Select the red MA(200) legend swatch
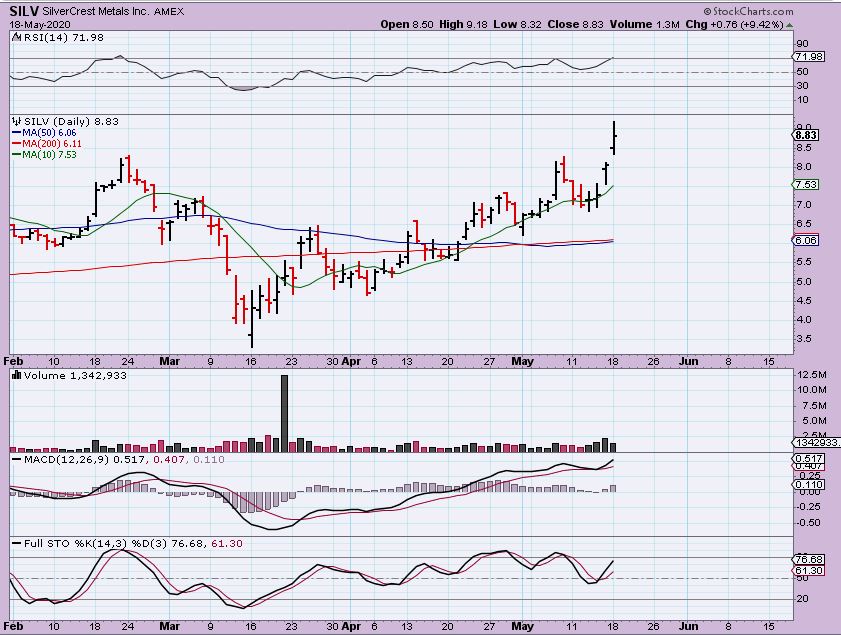 point(16,144)
